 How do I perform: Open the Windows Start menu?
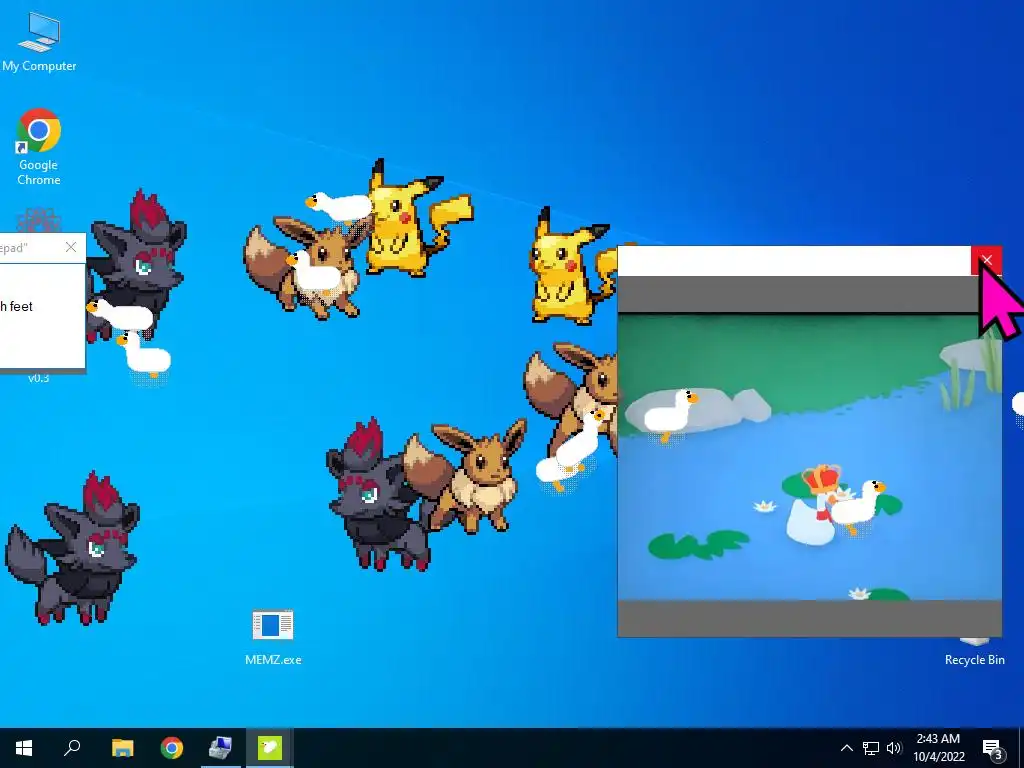point(24,748)
